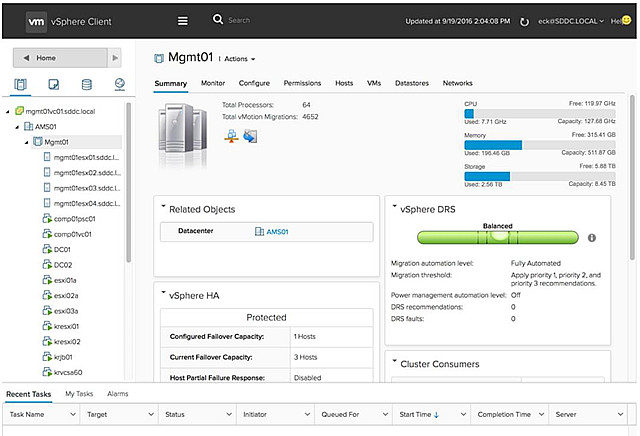
Task: Click the VM icon for krvcsa60
Action: tap(47, 372)
